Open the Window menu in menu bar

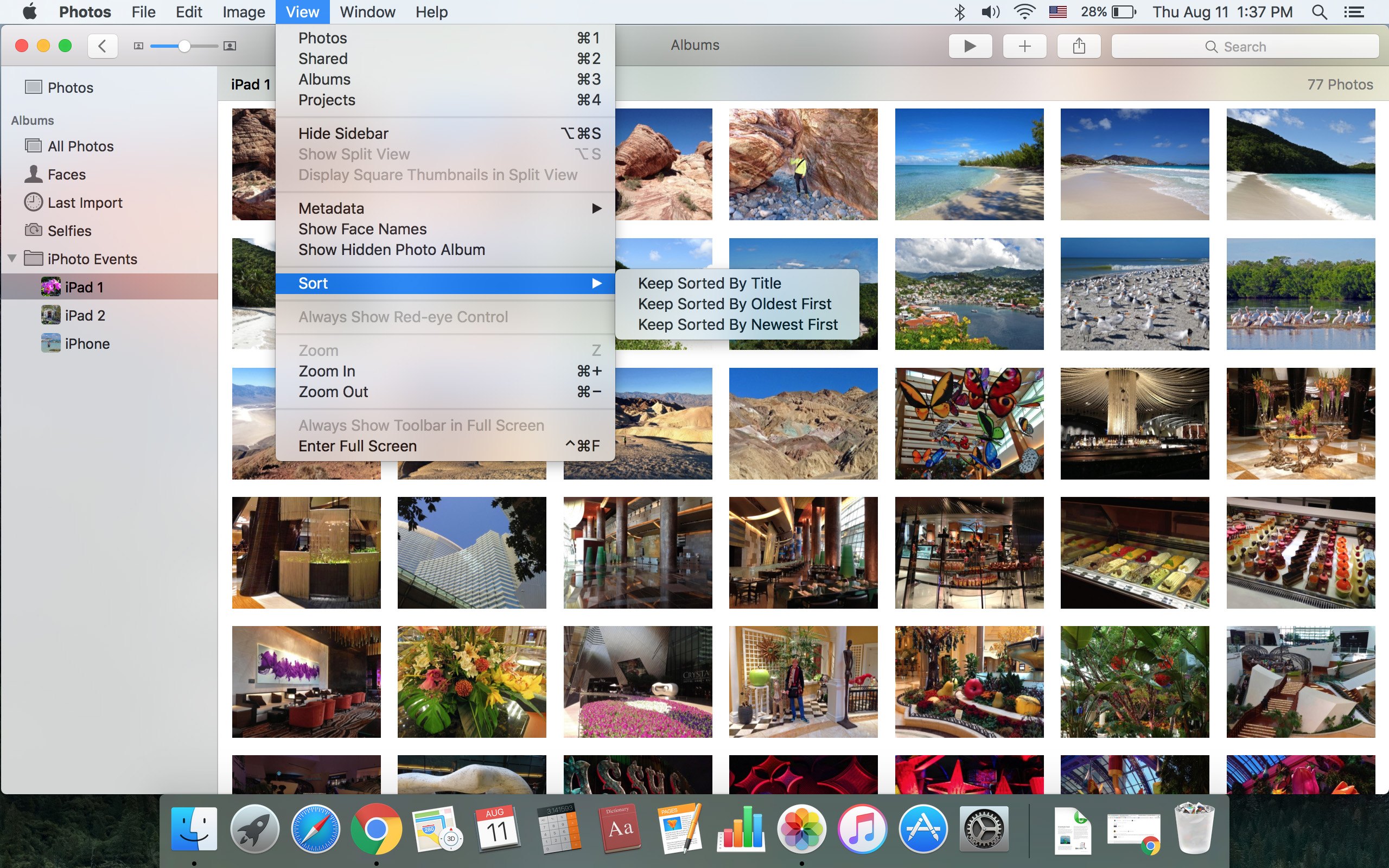tap(367, 12)
